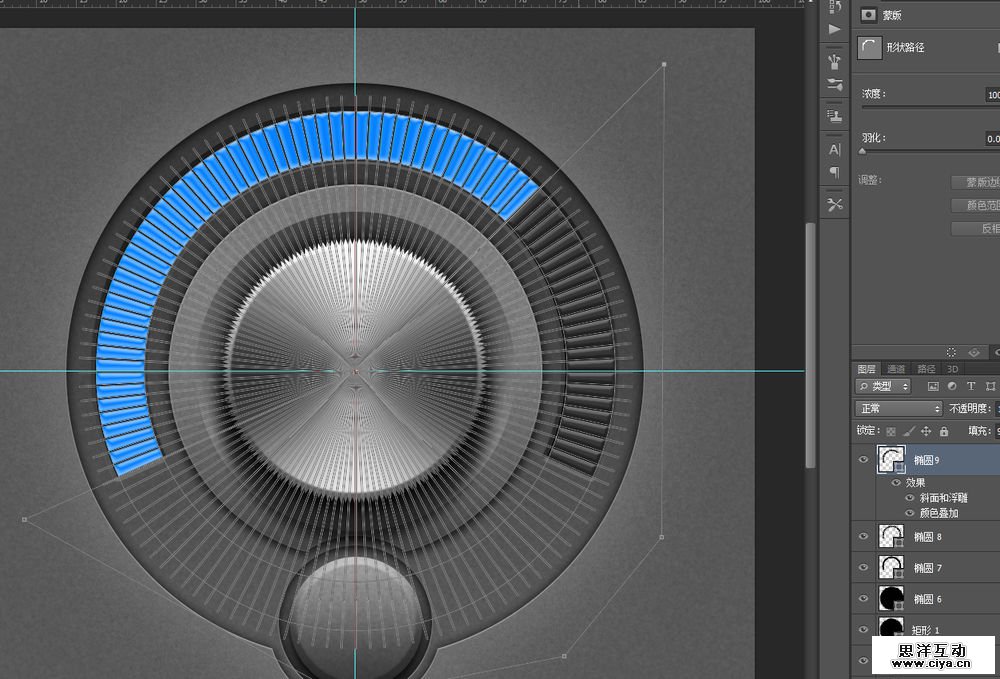The height and width of the screenshot is (679, 1000).
Task: Open the Tool Presets panel icon
Action: [x=835, y=205]
